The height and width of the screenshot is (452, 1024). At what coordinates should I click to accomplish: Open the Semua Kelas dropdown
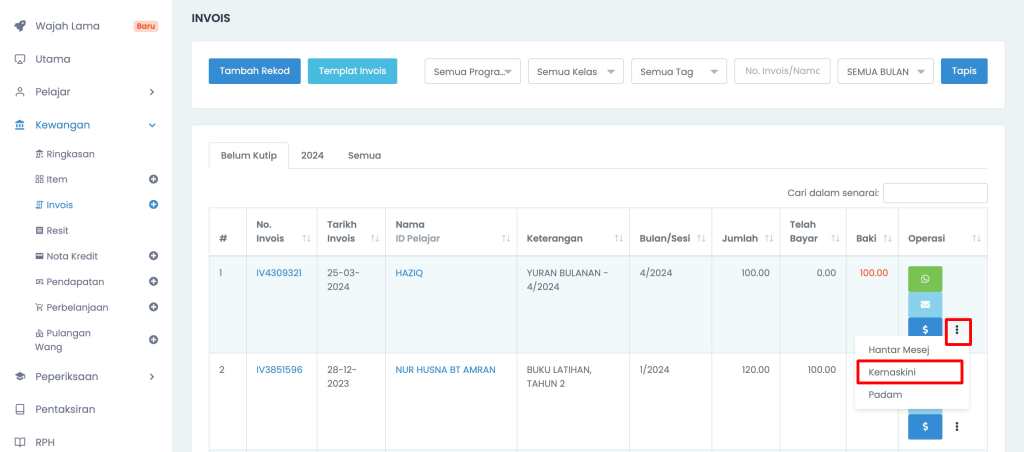click(575, 72)
